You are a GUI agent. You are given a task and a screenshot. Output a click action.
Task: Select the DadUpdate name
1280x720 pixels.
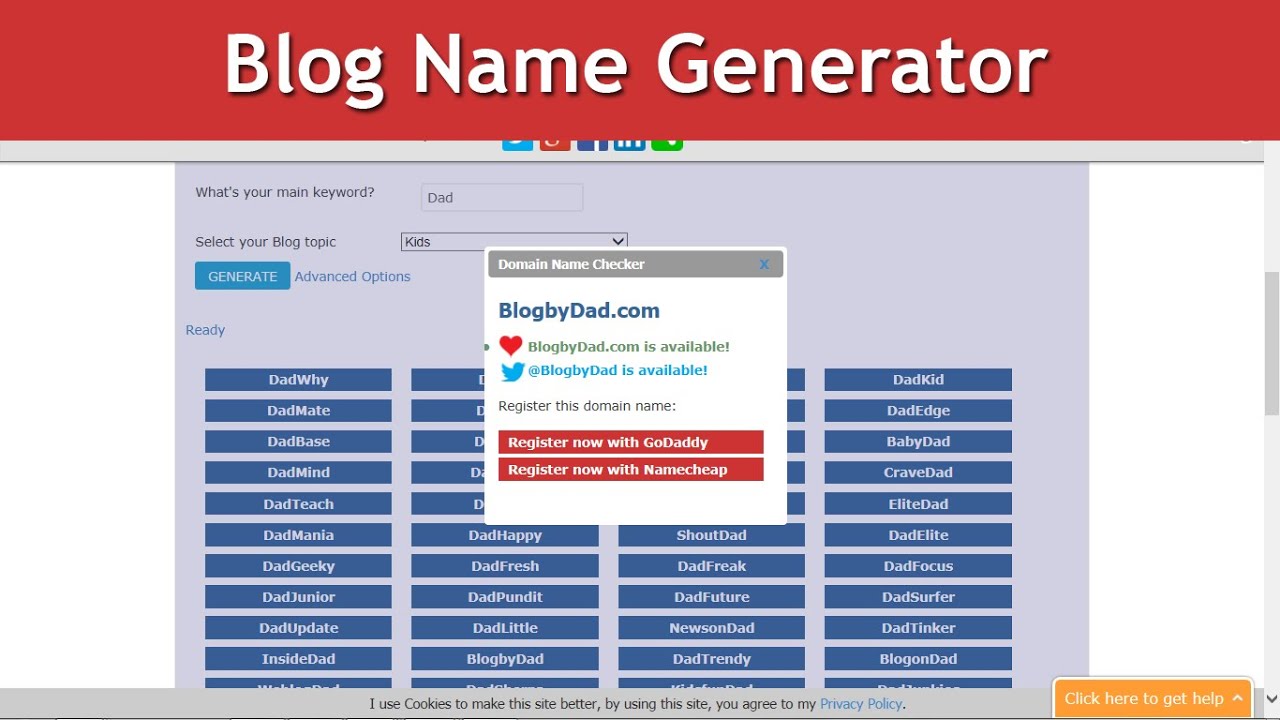(298, 628)
